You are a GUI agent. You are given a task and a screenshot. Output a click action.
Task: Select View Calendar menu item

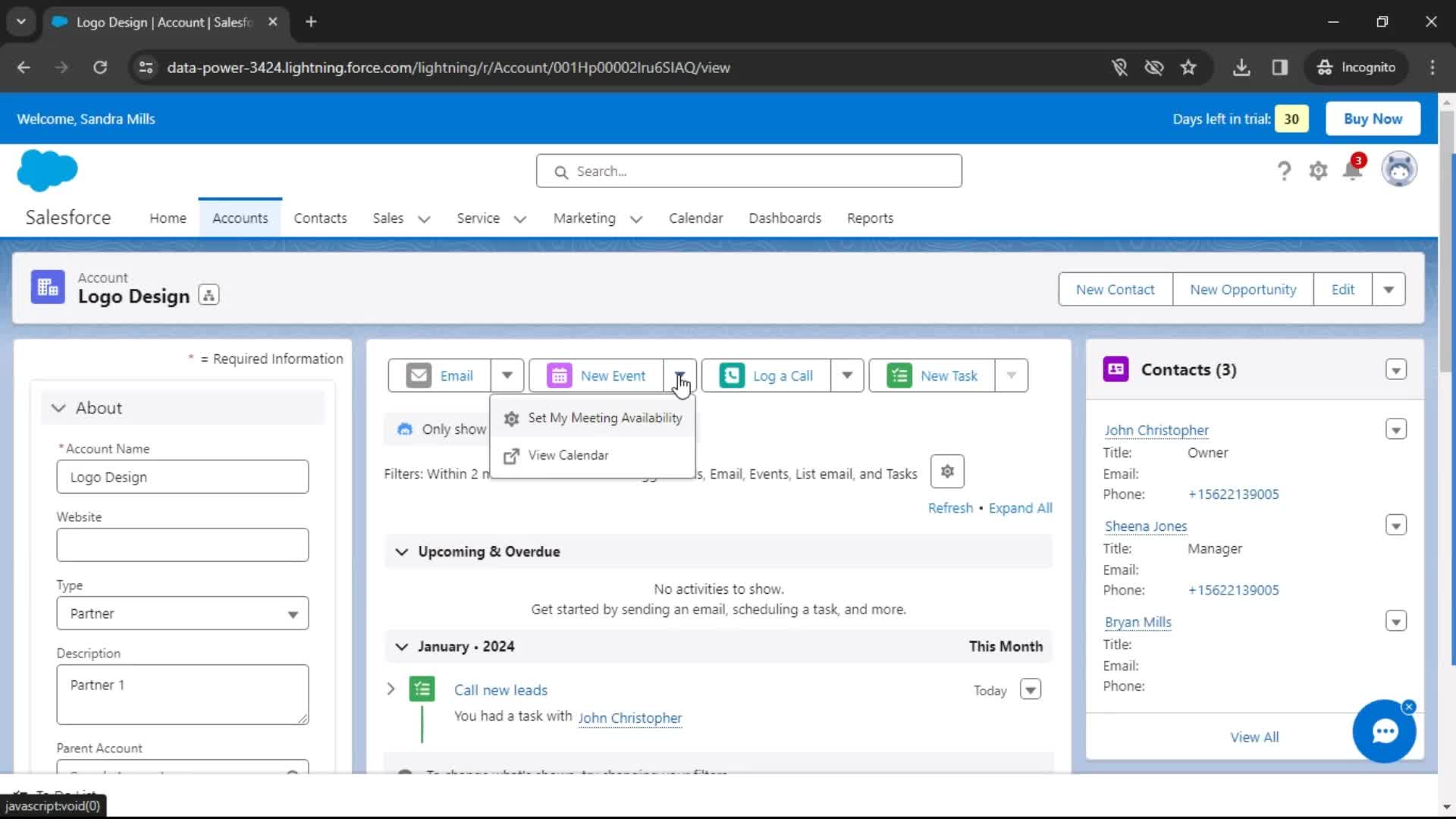point(593,455)
